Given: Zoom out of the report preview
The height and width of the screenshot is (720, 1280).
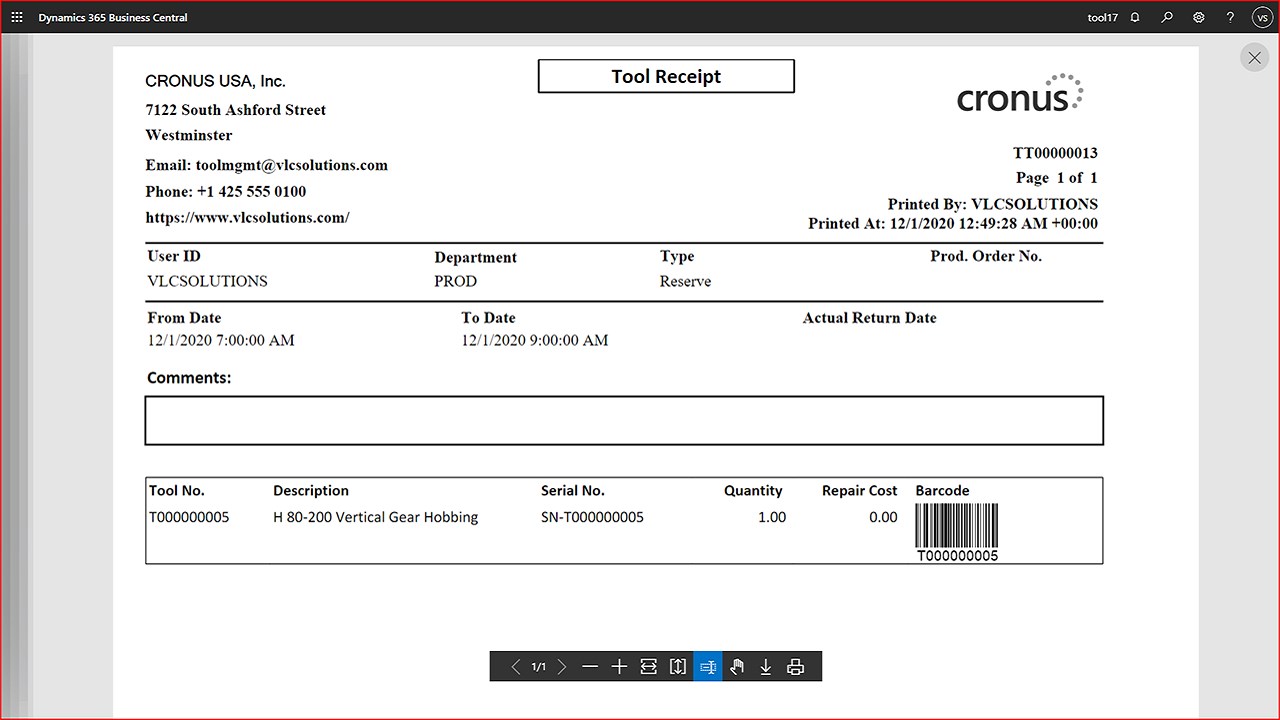Looking at the screenshot, I should (590, 667).
